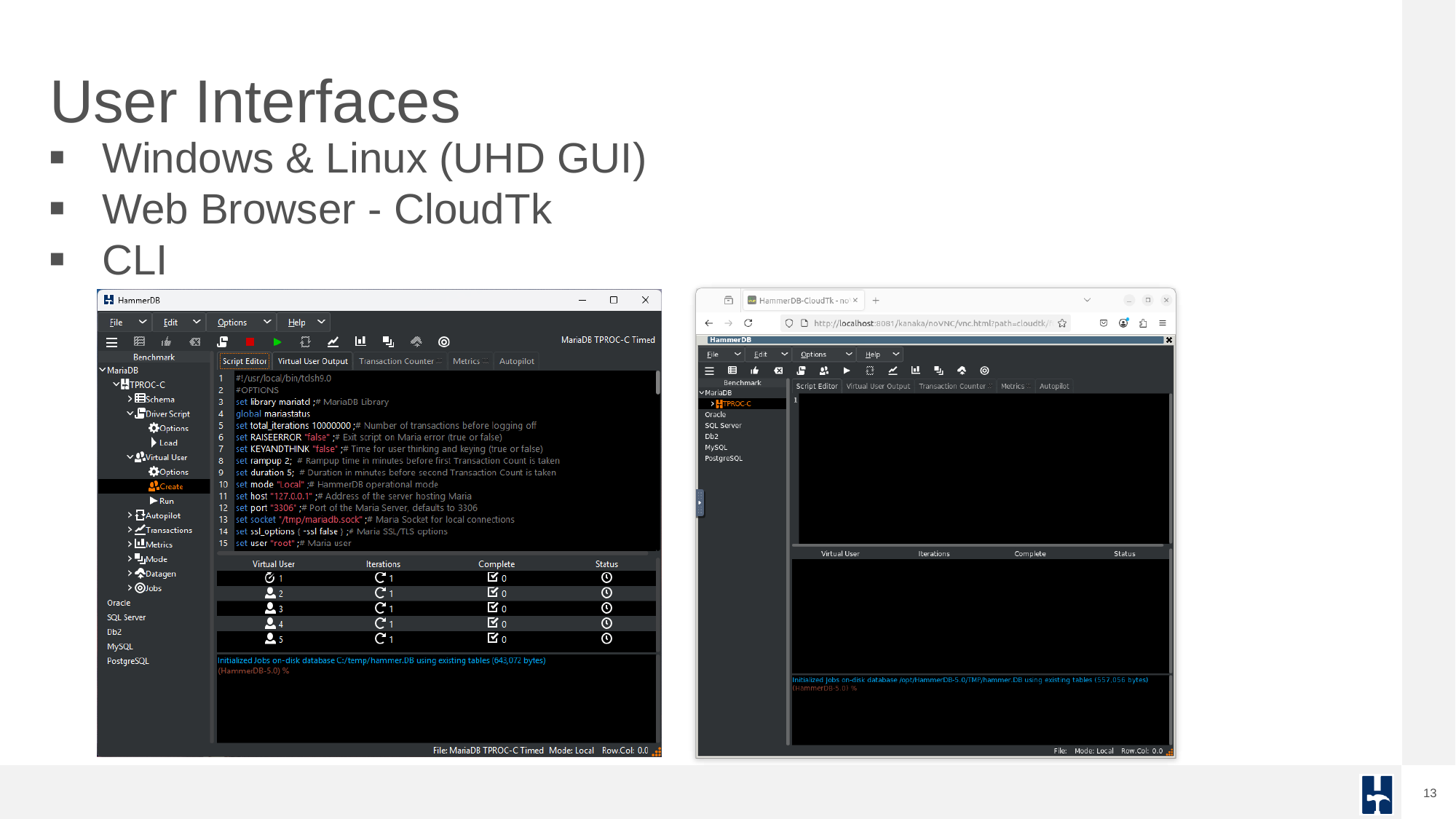The width and height of the screenshot is (1456, 819).
Task: Select the Run item under Virtual User
Action: pyautogui.click(x=162, y=501)
